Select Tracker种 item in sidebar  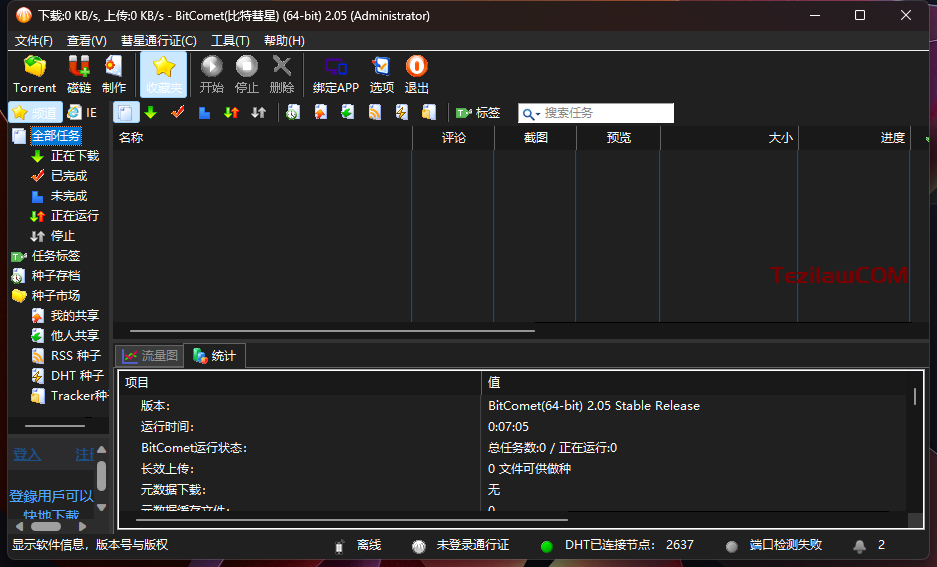79,396
